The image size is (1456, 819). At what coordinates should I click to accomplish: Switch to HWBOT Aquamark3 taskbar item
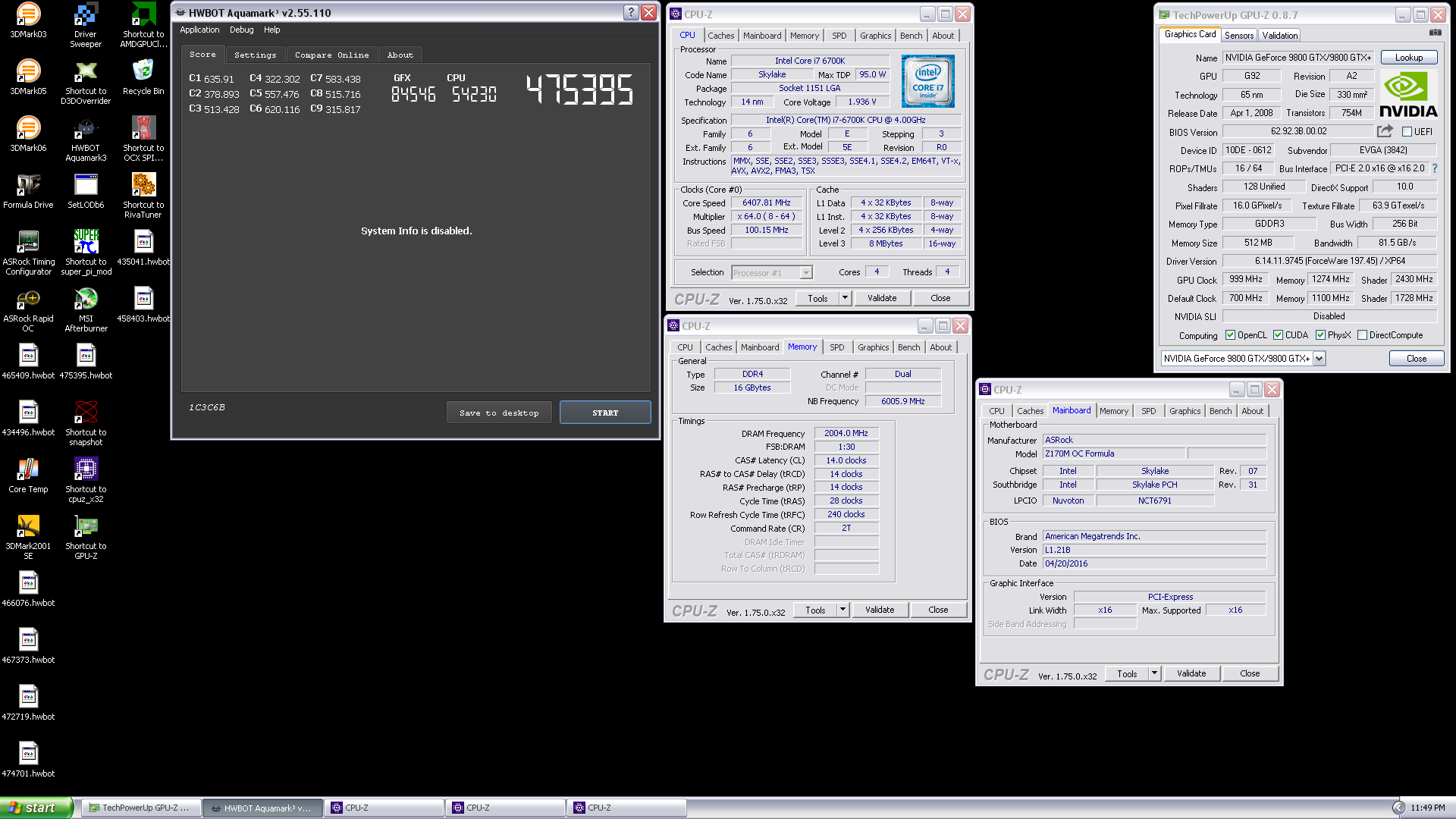point(262,808)
